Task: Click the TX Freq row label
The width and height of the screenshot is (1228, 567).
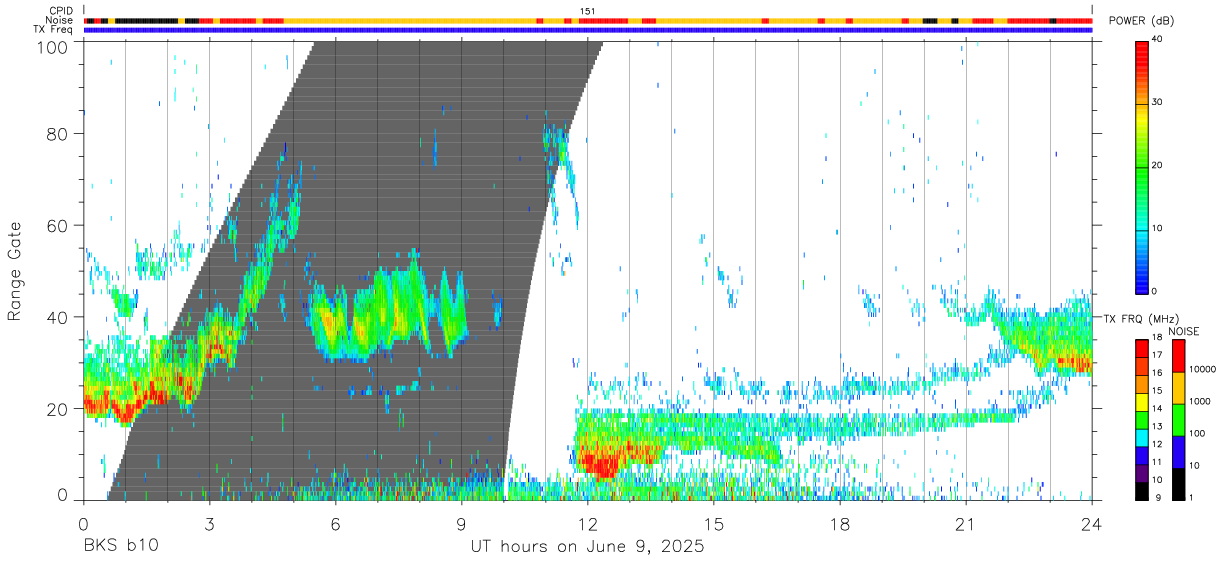Action: pos(54,29)
